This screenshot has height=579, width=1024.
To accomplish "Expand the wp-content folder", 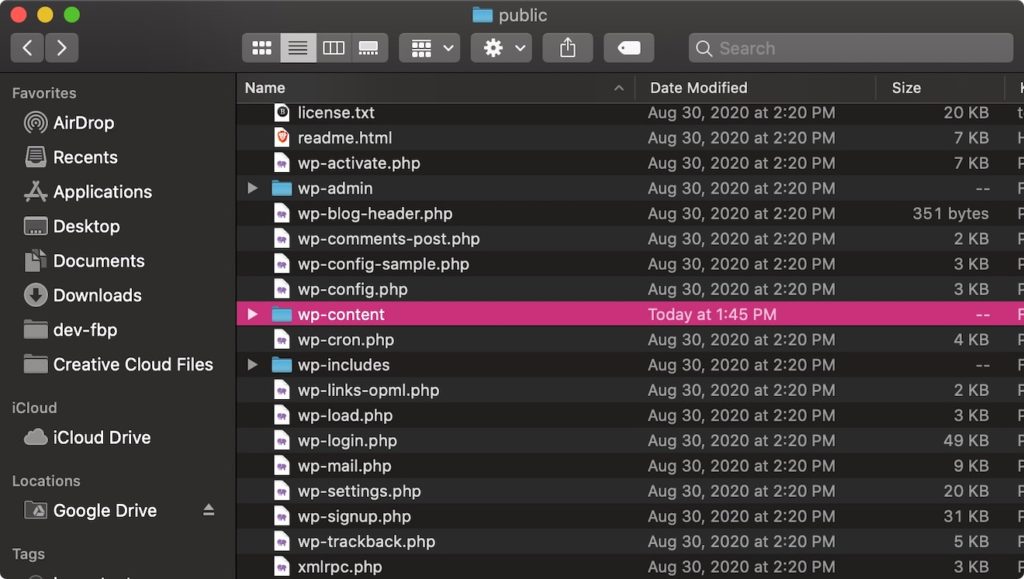I will 253,315.
